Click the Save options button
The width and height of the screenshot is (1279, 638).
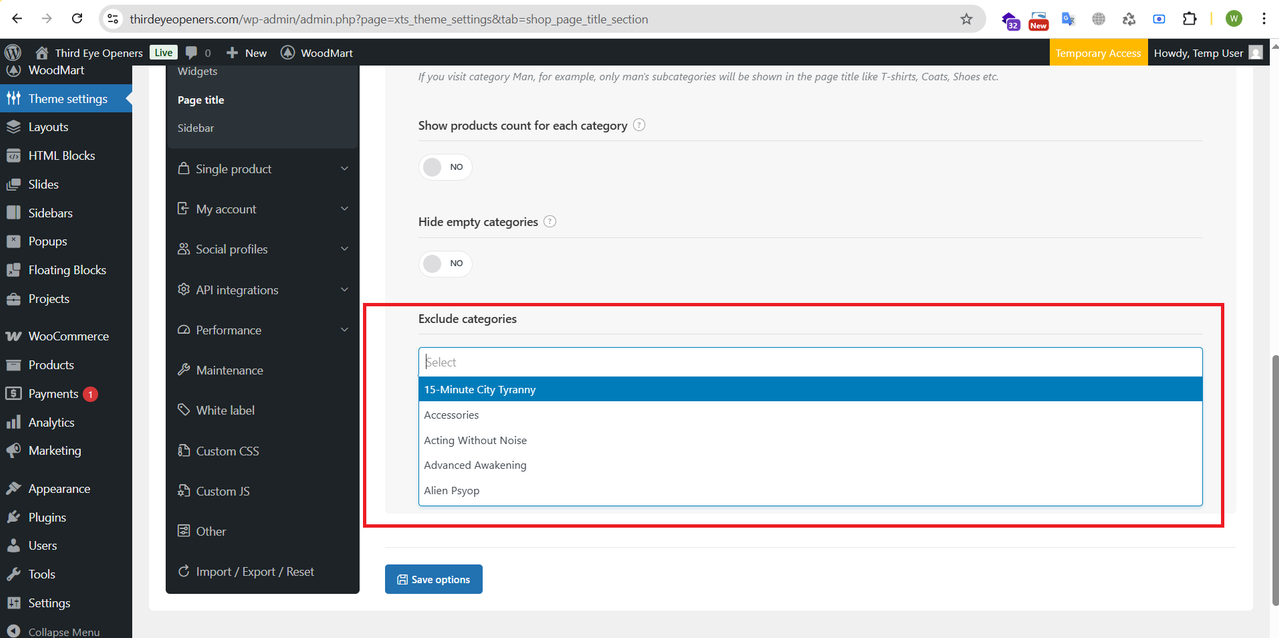coord(434,579)
